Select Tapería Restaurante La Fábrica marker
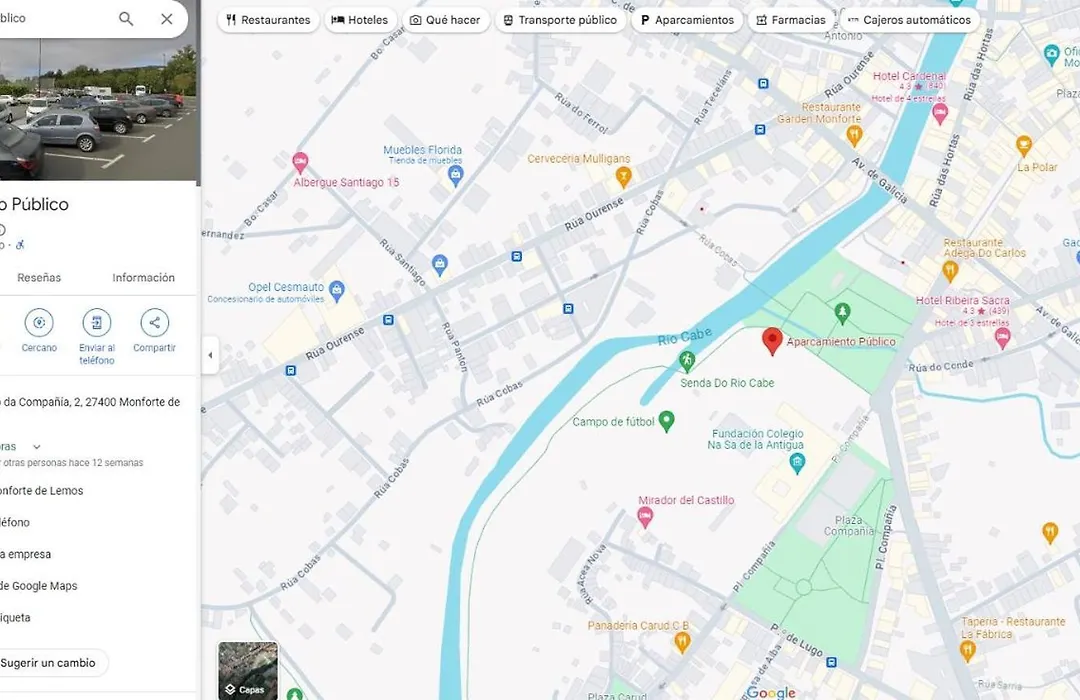 point(968,650)
